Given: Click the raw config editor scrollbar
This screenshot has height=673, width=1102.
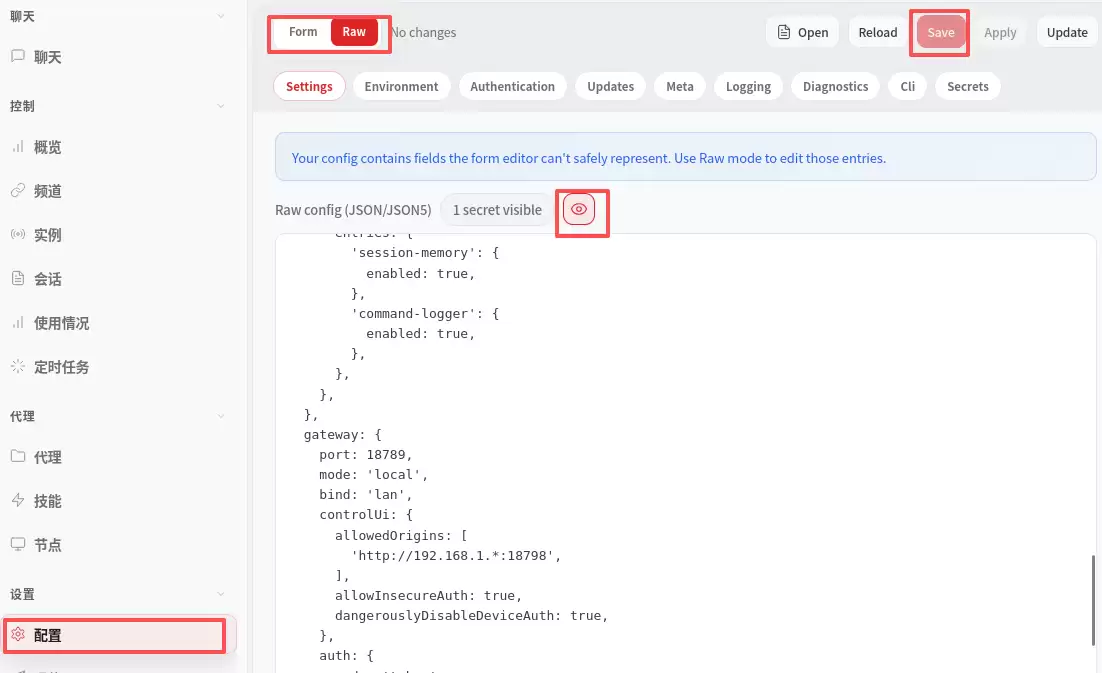Looking at the screenshot, I should [x=1093, y=600].
